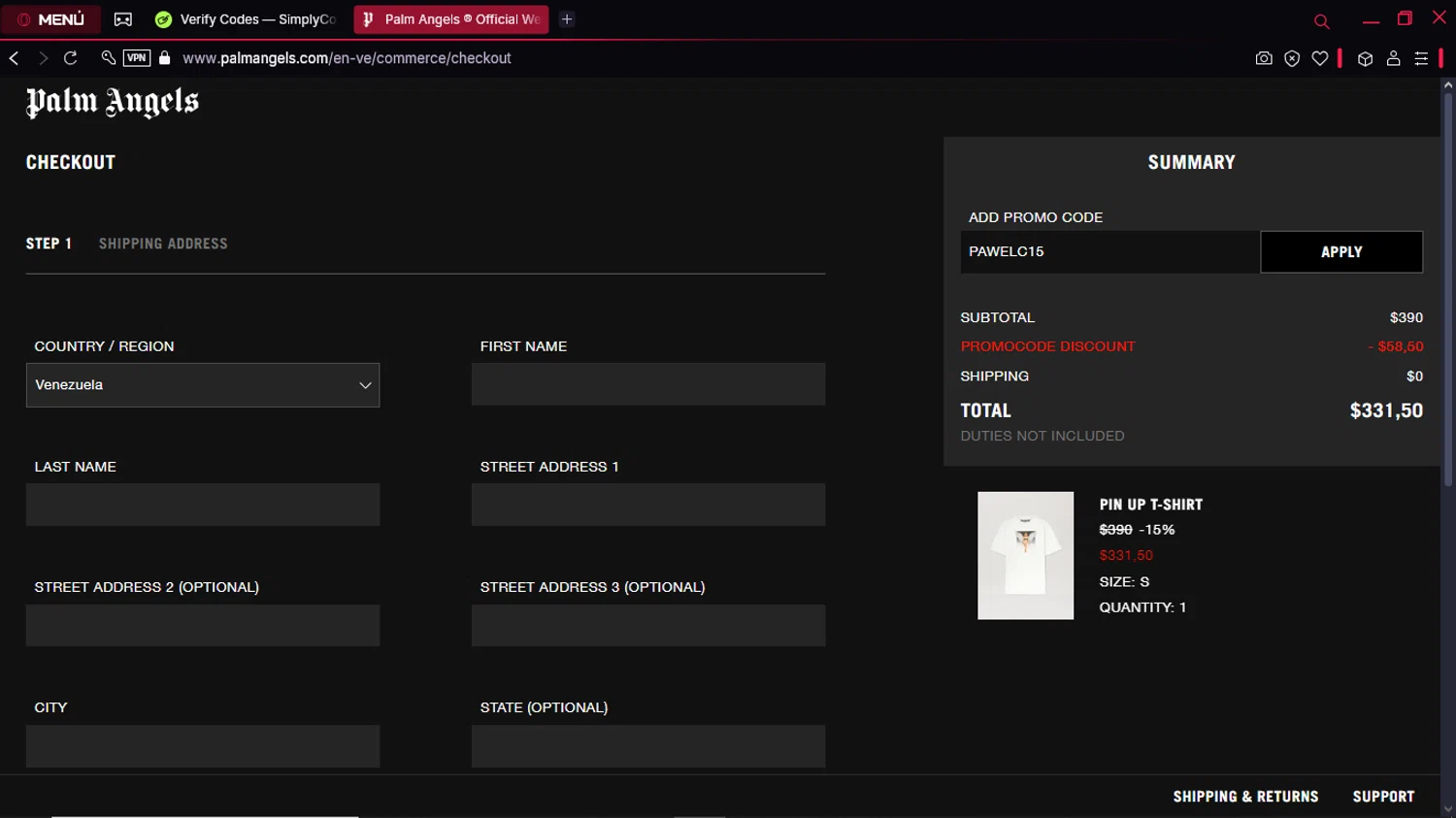The height and width of the screenshot is (818, 1456).
Task: Toggle the VPN badge
Action: tap(137, 58)
